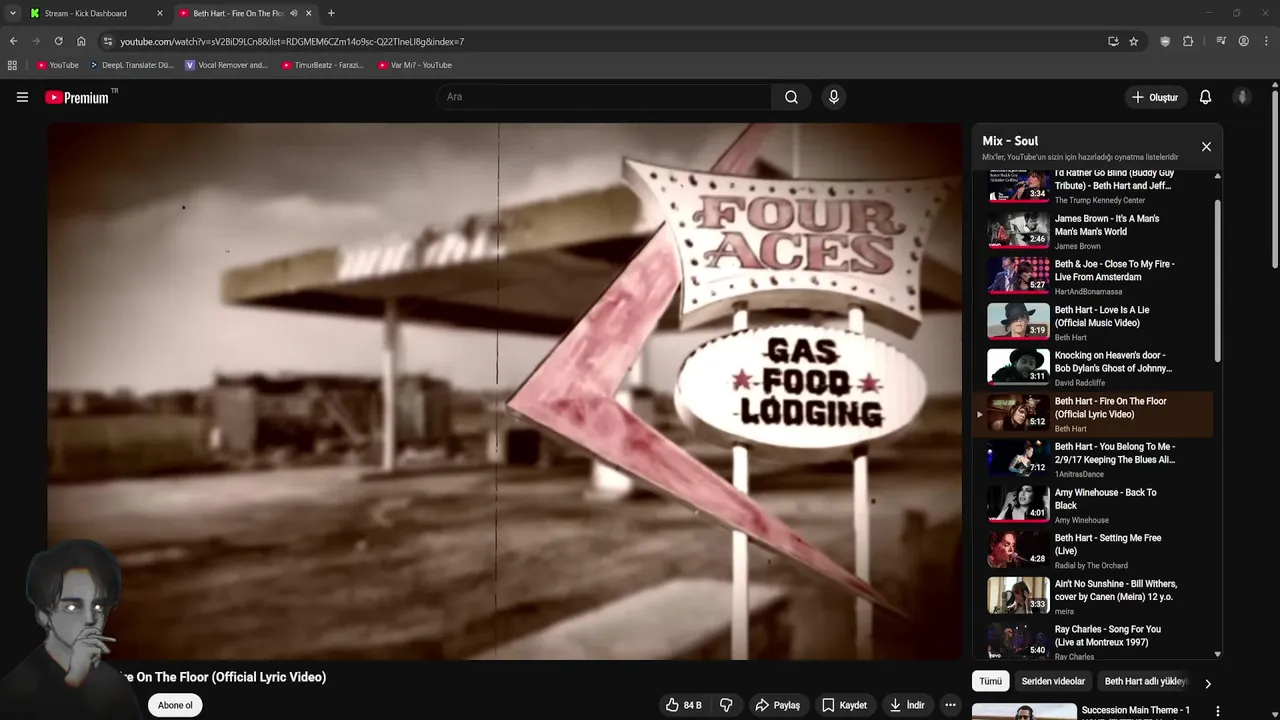Click install/cast icon in address bar
Screen dimensions: 1280x720
pyautogui.click(x=1113, y=41)
